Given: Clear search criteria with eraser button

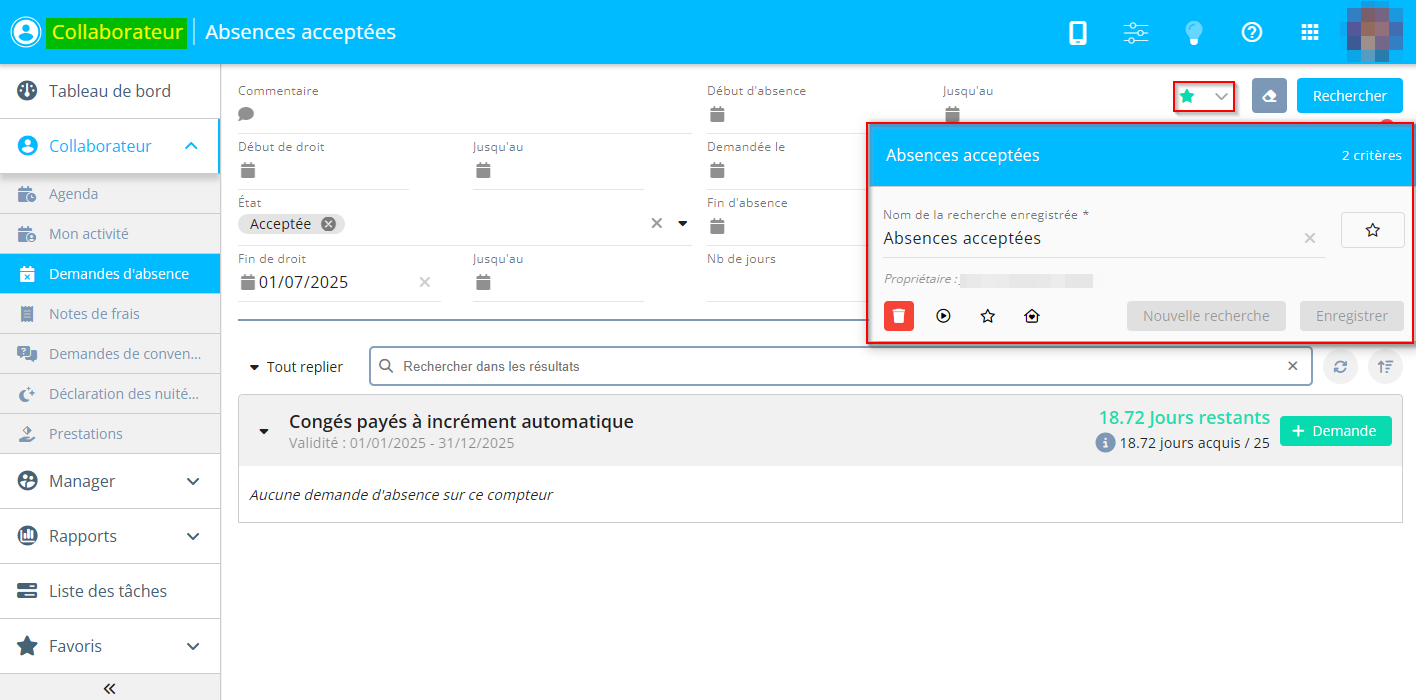Looking at the screenshot, I should (x=1269, y=96).
